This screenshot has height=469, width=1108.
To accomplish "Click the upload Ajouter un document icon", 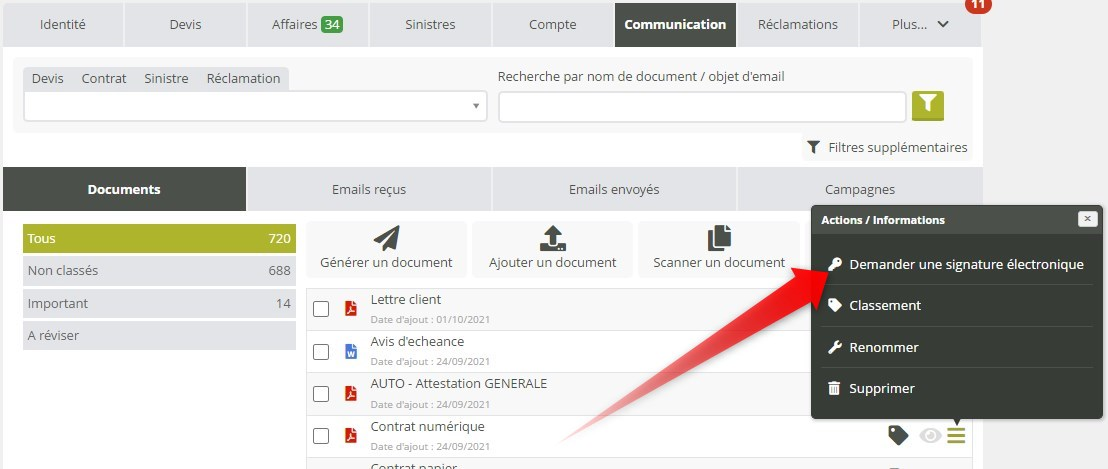I will pos(552,238).
